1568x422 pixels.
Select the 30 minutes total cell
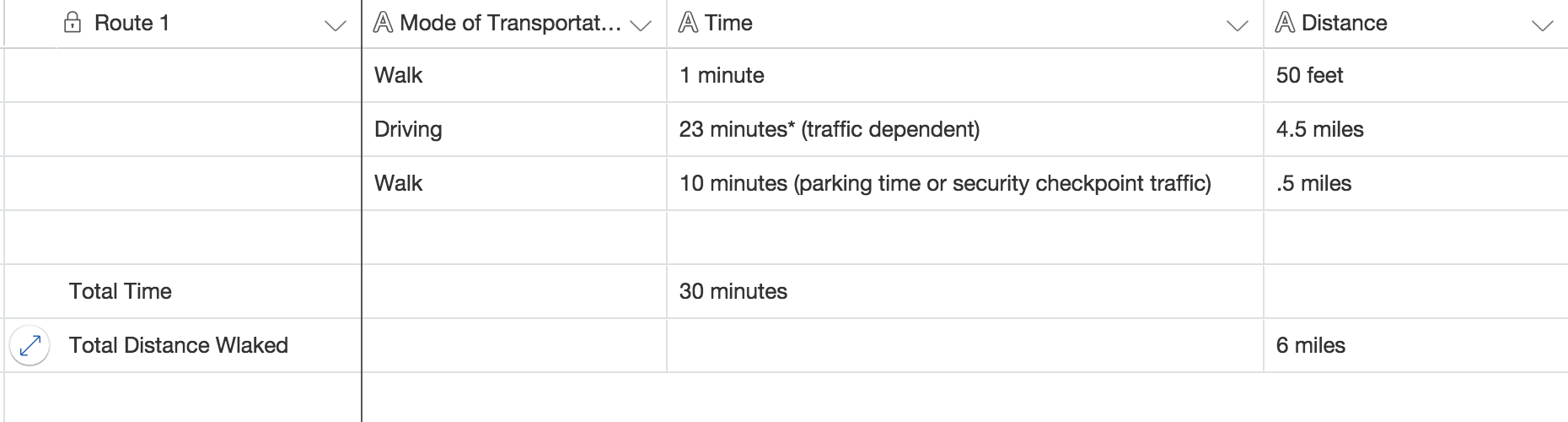click(x=964, y=291)
